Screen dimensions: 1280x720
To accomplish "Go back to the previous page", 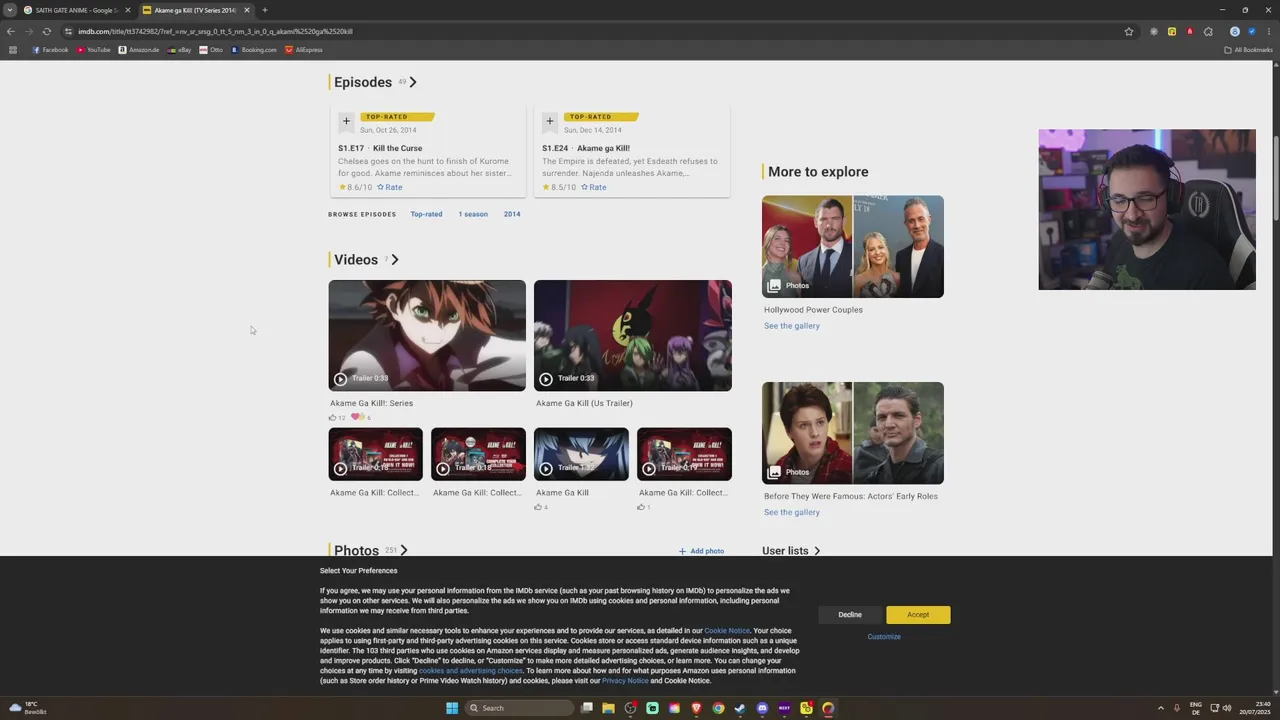I will (x=11, y=31).
